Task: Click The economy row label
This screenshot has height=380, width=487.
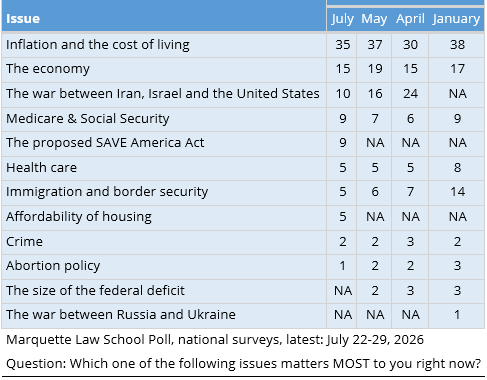Action: pos(48,69)
